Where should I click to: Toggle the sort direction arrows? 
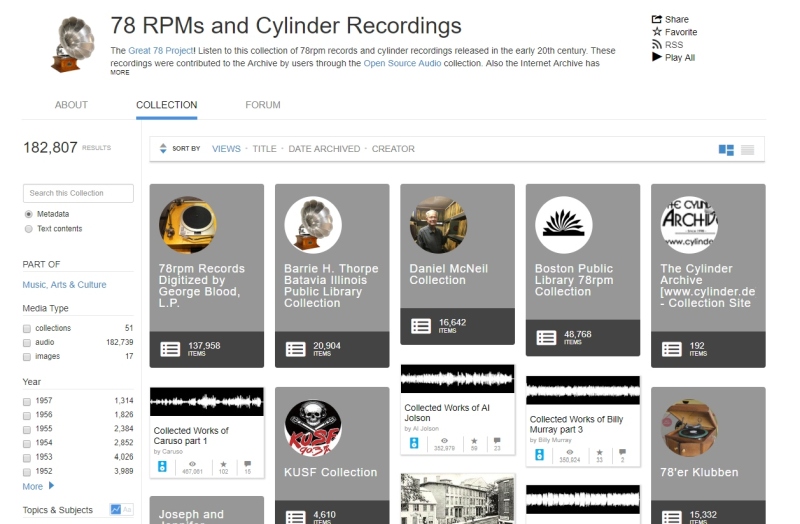point(163,148)
